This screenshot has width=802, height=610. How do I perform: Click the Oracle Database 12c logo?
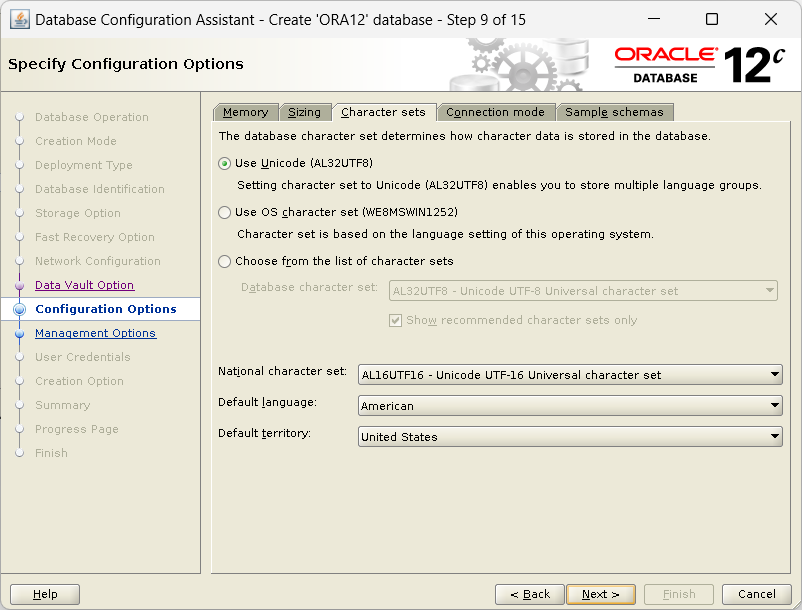[700, 65]
